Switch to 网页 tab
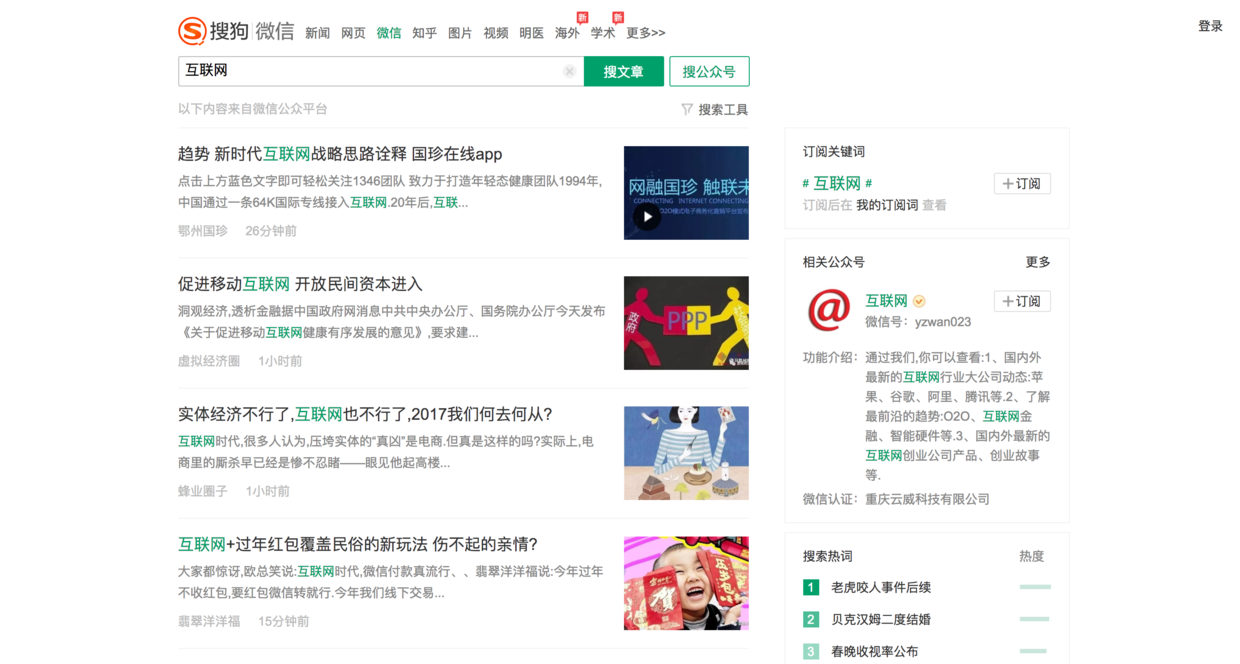The height and width of the screenshot is (664, 1240). (x=353, y=33)
